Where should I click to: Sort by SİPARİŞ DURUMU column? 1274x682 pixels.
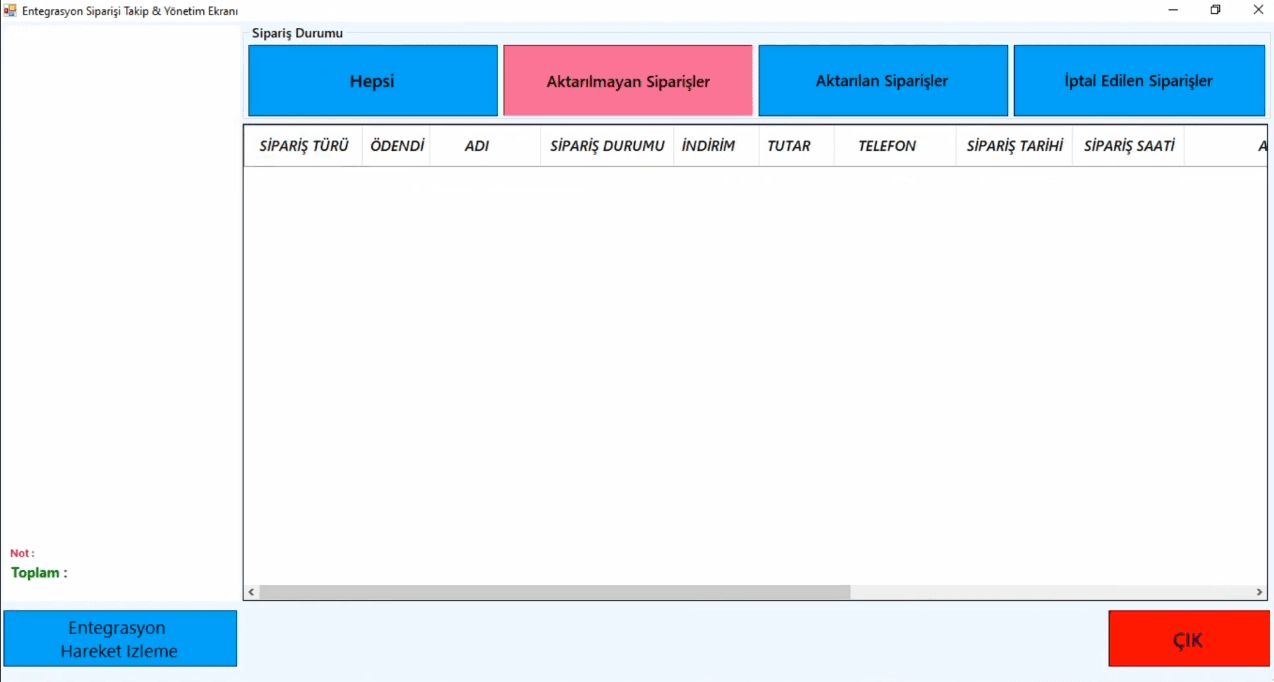point(607,146)
